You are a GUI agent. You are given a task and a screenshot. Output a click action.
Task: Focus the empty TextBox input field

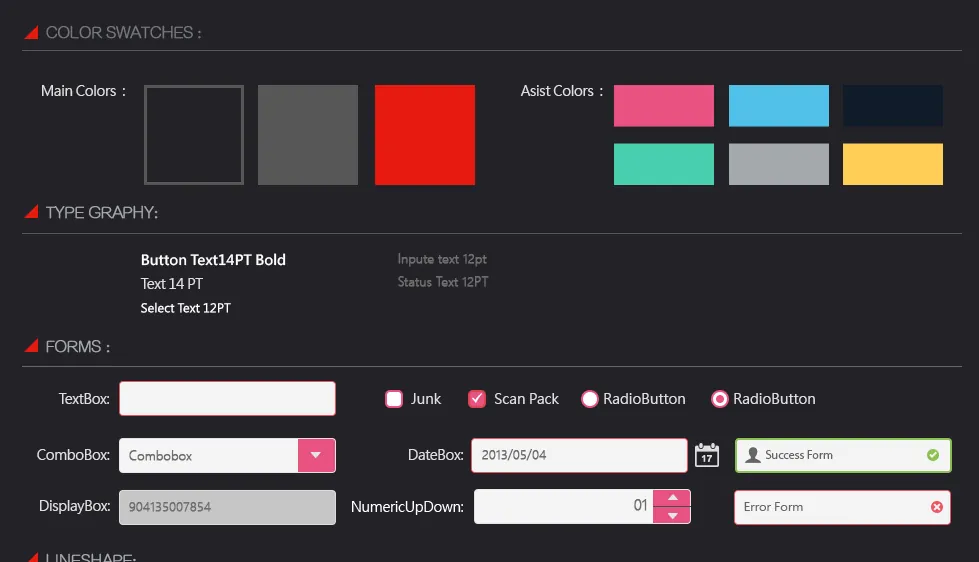(227, 398)
